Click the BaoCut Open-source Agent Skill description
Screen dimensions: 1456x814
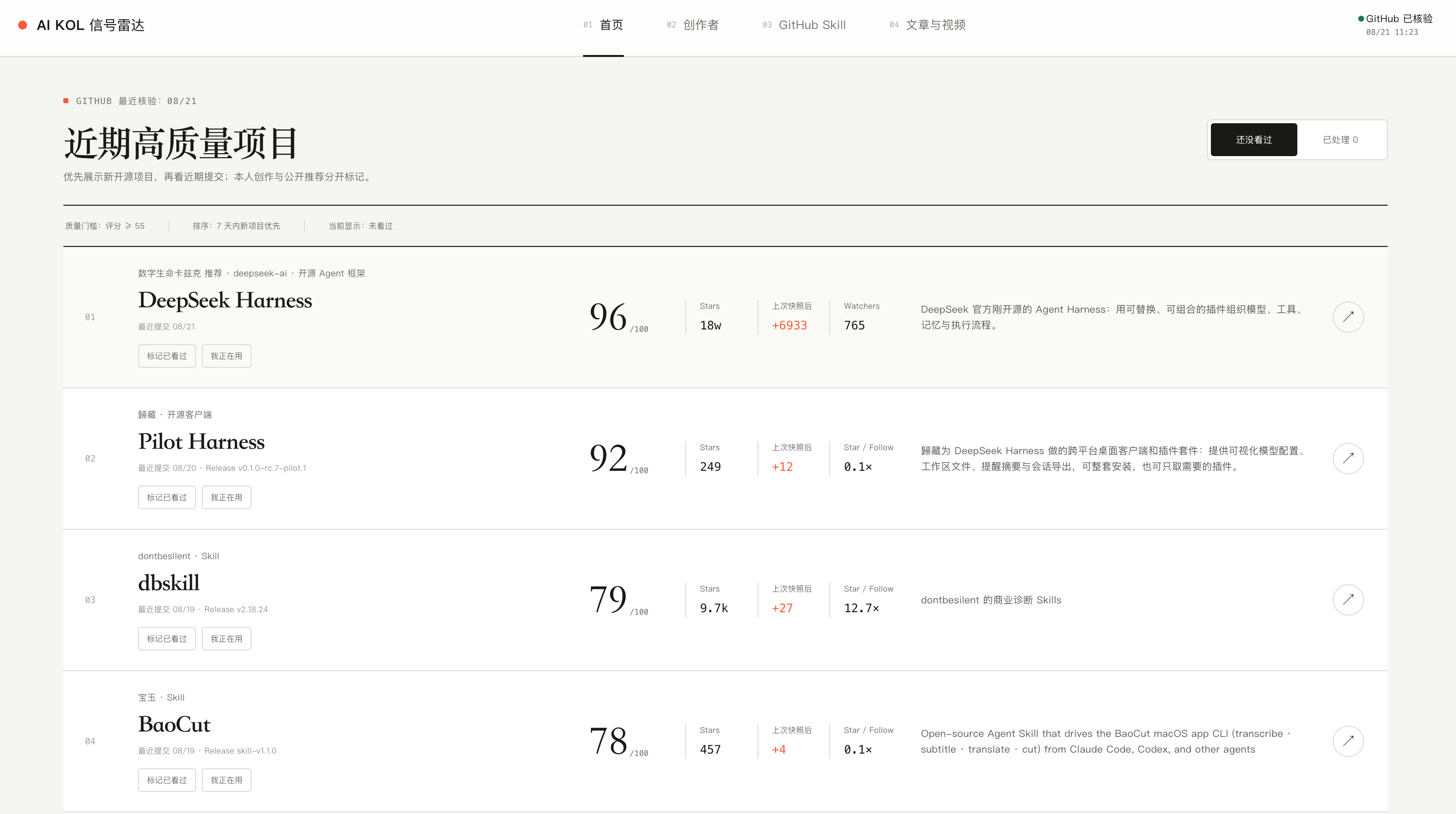1106,741
